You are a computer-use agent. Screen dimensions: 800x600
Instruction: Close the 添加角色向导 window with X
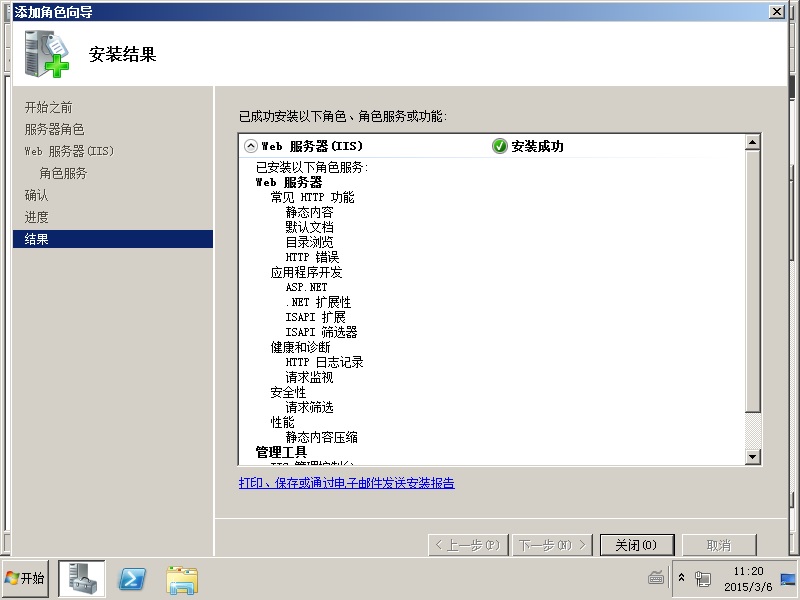click(x=777, y=12)
